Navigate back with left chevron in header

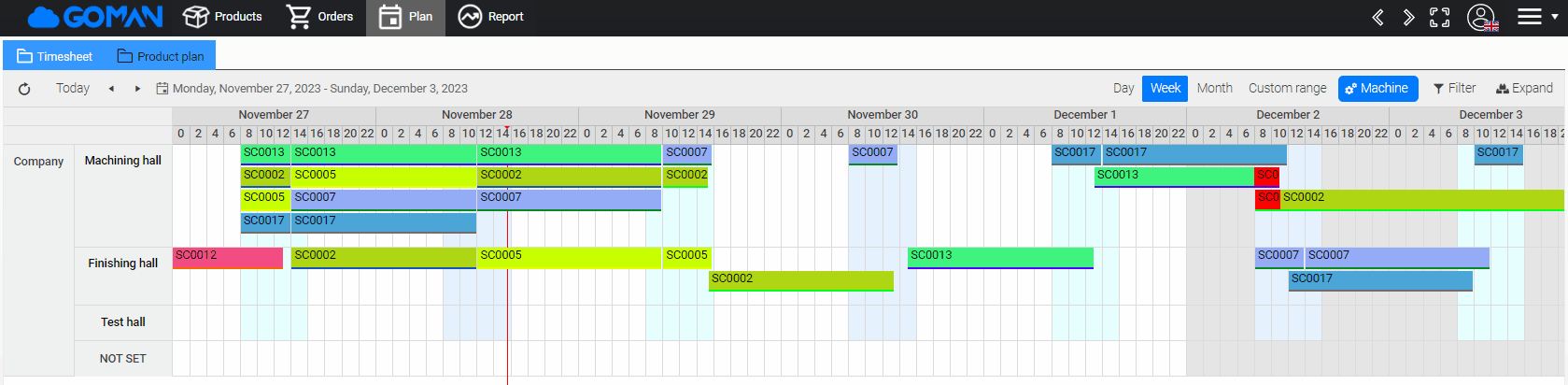point(1377,17)
